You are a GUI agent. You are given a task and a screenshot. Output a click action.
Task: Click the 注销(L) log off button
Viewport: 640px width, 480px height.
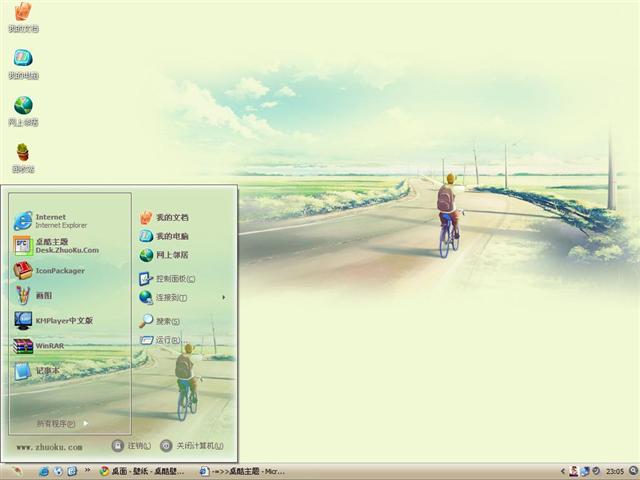click(131, 446)
